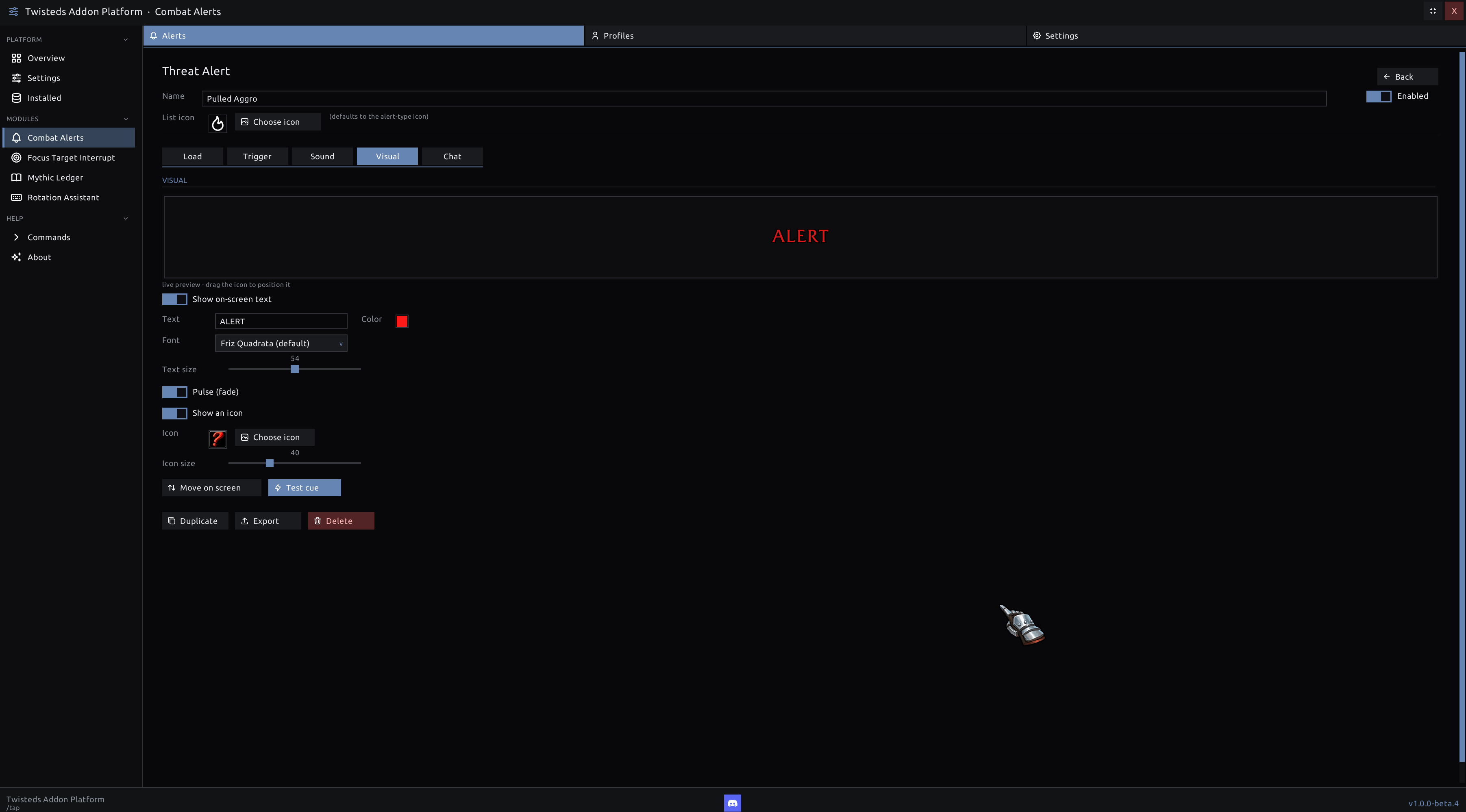Click the Commands chevron icon
Screen dimensions: 1466x812
[17, 237]
